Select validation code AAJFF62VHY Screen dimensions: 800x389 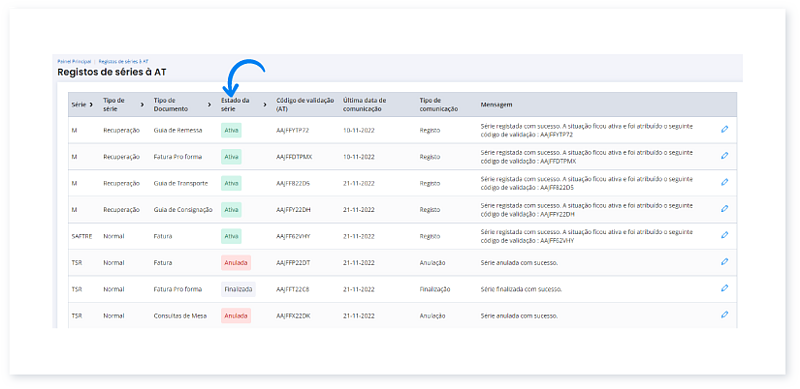293,236
